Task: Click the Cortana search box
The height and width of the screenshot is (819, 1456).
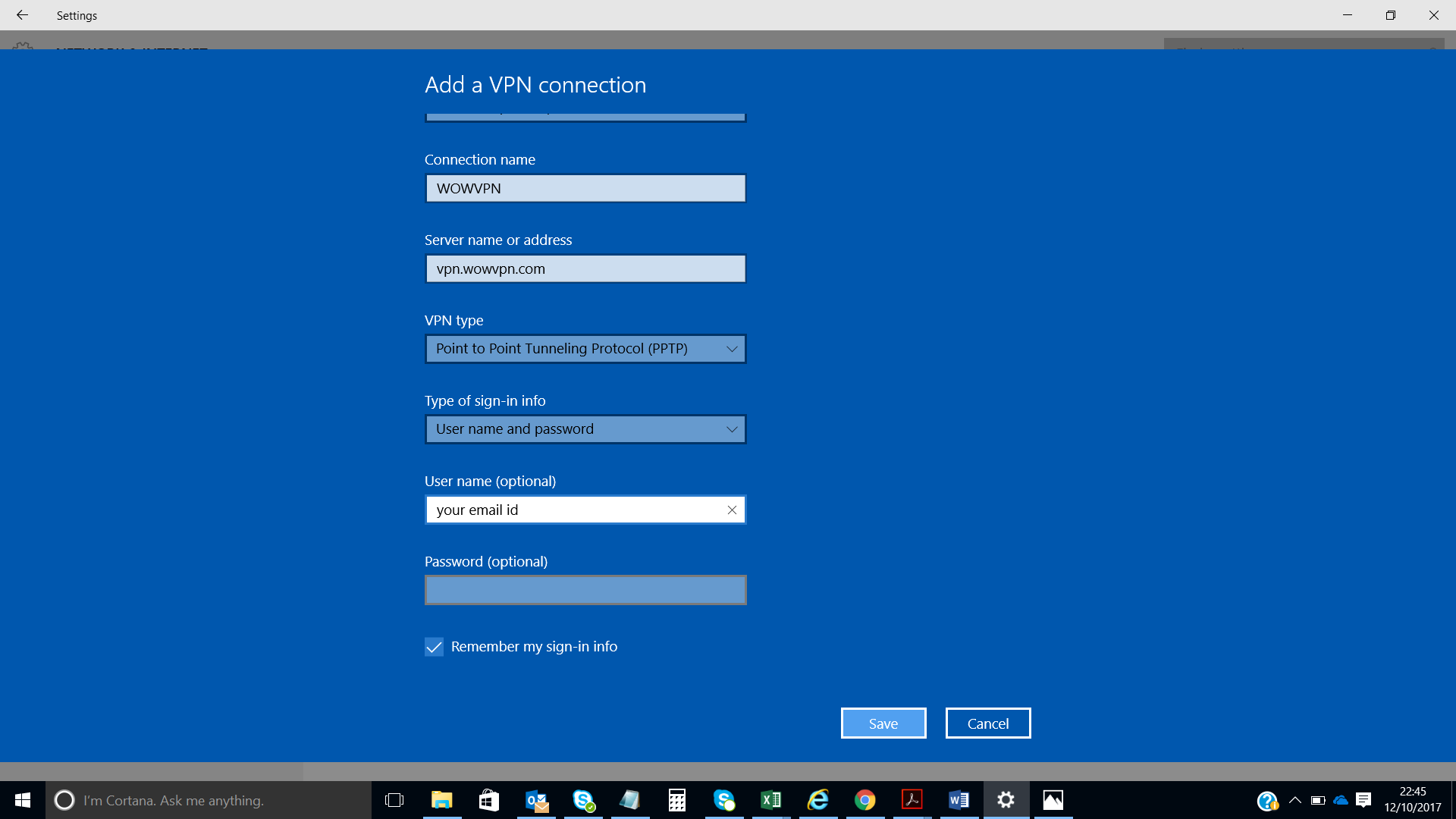Action: (x=209, y=800)
